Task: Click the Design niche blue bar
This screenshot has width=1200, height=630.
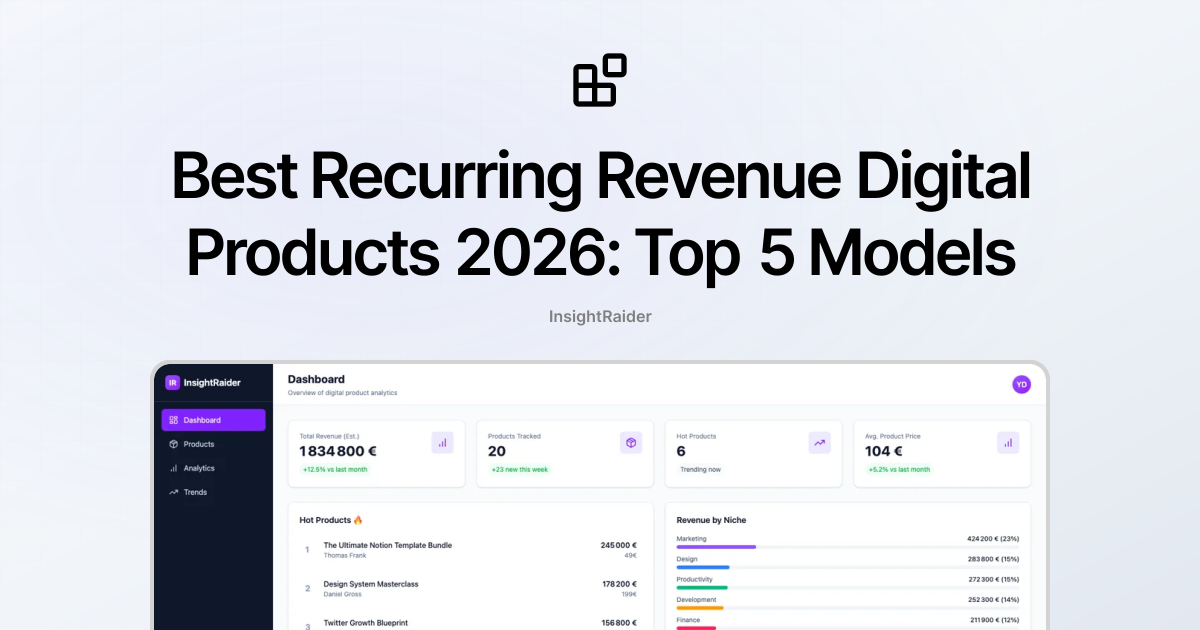Action: pos(703,567)
